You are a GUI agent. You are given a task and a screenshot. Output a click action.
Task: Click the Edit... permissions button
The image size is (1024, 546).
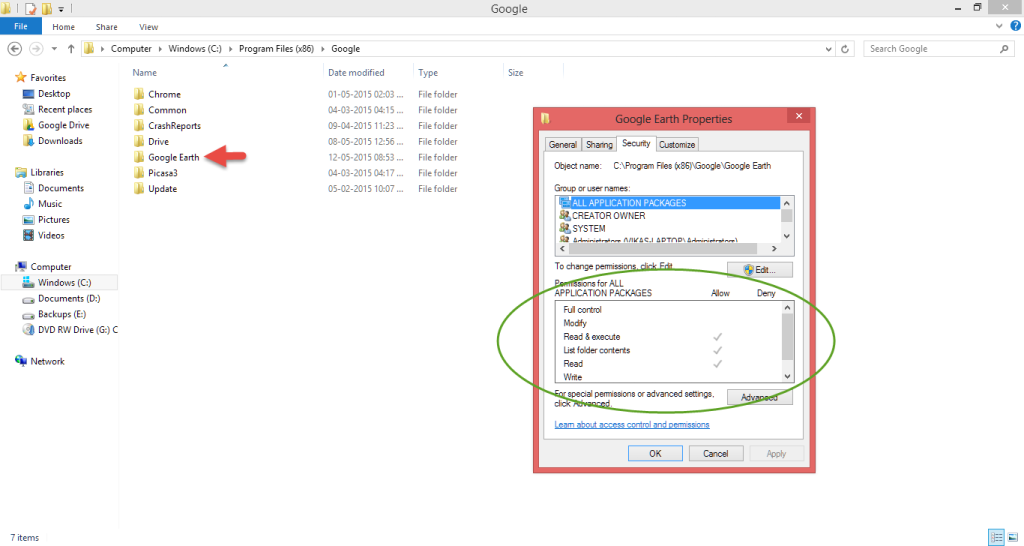click(760, 270)
